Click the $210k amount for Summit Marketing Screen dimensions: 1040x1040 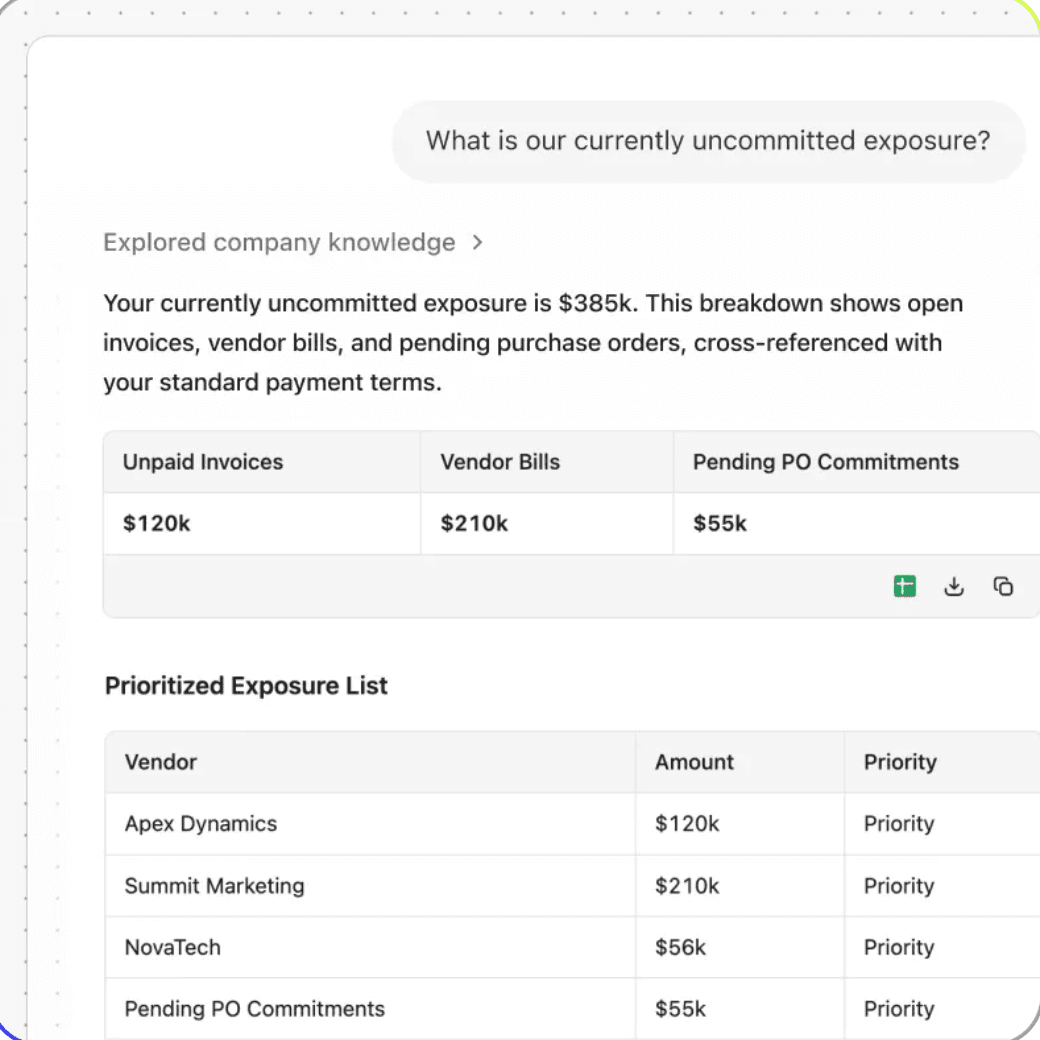(x=686, y=885)
